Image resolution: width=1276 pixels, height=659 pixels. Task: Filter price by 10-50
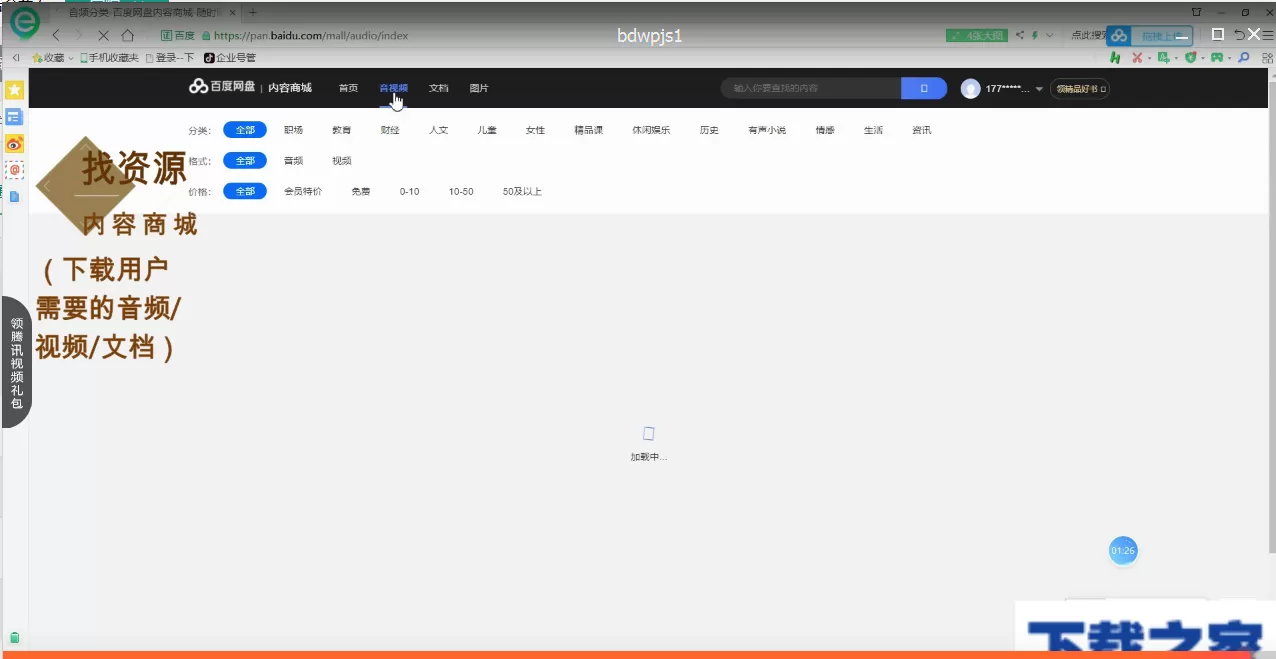click(461, 191)
